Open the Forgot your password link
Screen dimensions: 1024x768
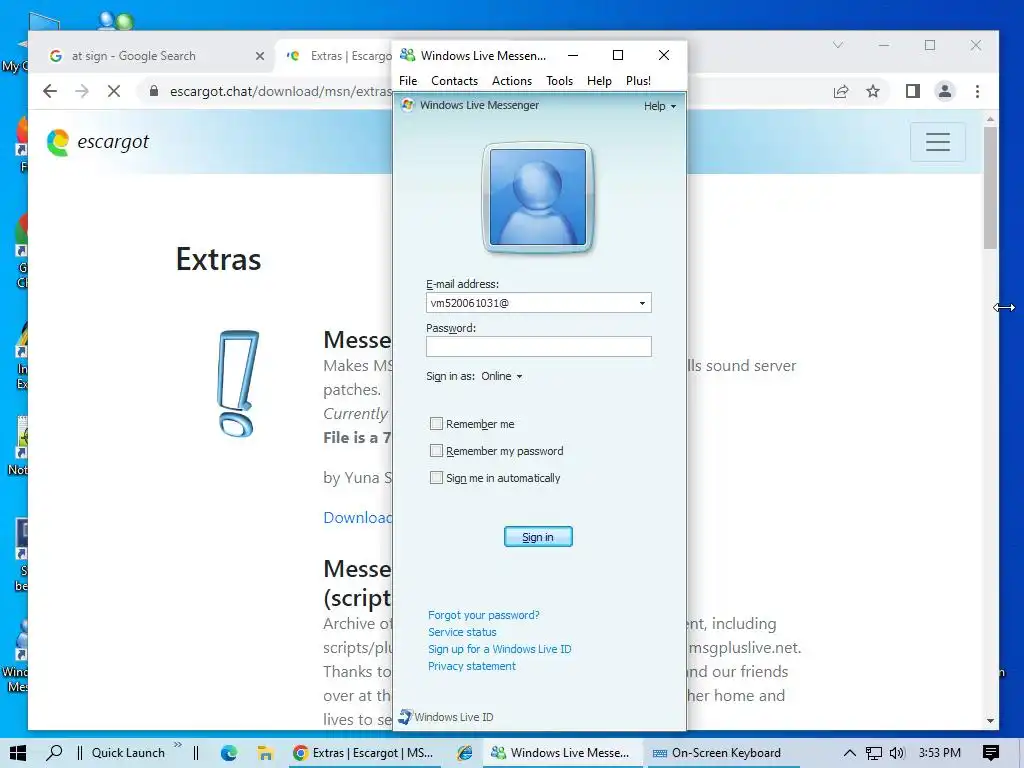point(483,615)
